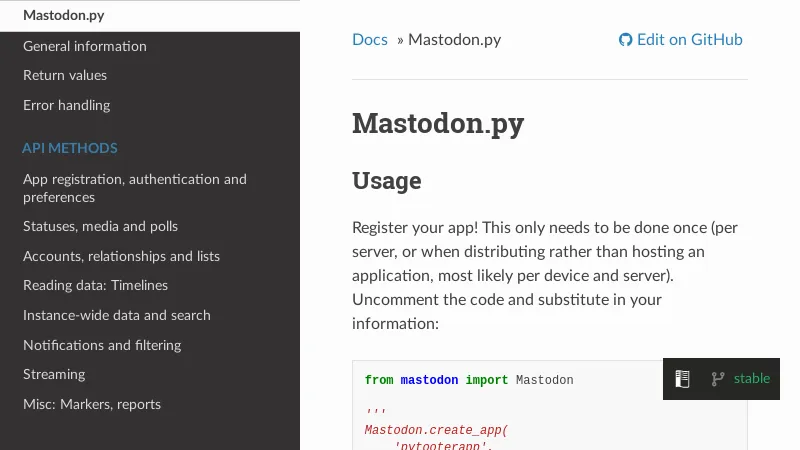Image resolution: width=800 pixels, height=450 pixels.
Task: Open Statuses, media and polls page
Action: point(100,226)
